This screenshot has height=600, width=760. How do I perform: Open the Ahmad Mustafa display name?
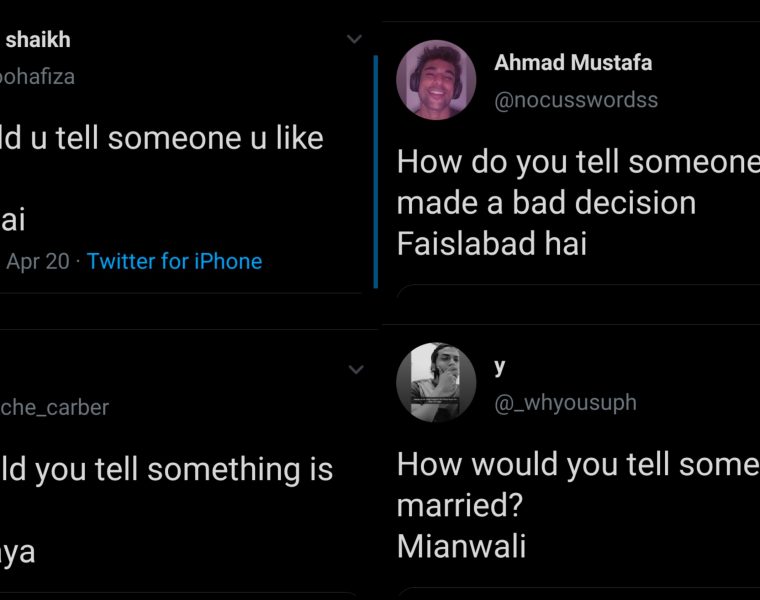pyautogui.click(x=573, y=62)
